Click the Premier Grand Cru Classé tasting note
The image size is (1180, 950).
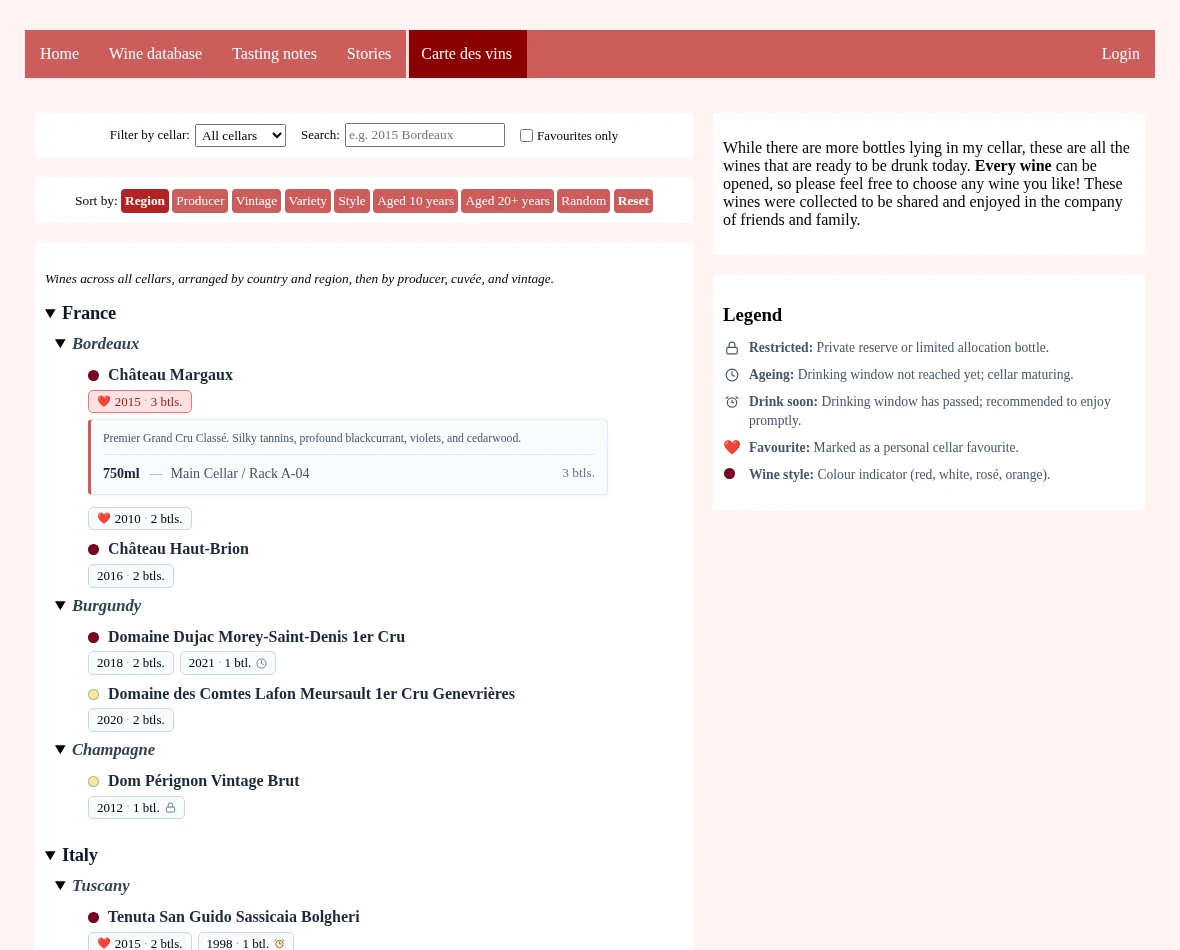click(x=312, y=438)
